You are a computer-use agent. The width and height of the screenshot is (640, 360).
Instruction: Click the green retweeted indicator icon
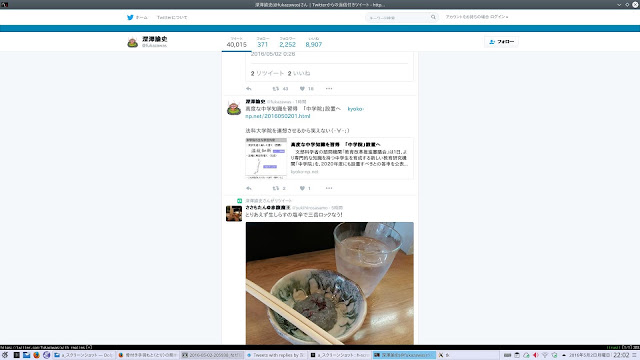pos(240,201)
